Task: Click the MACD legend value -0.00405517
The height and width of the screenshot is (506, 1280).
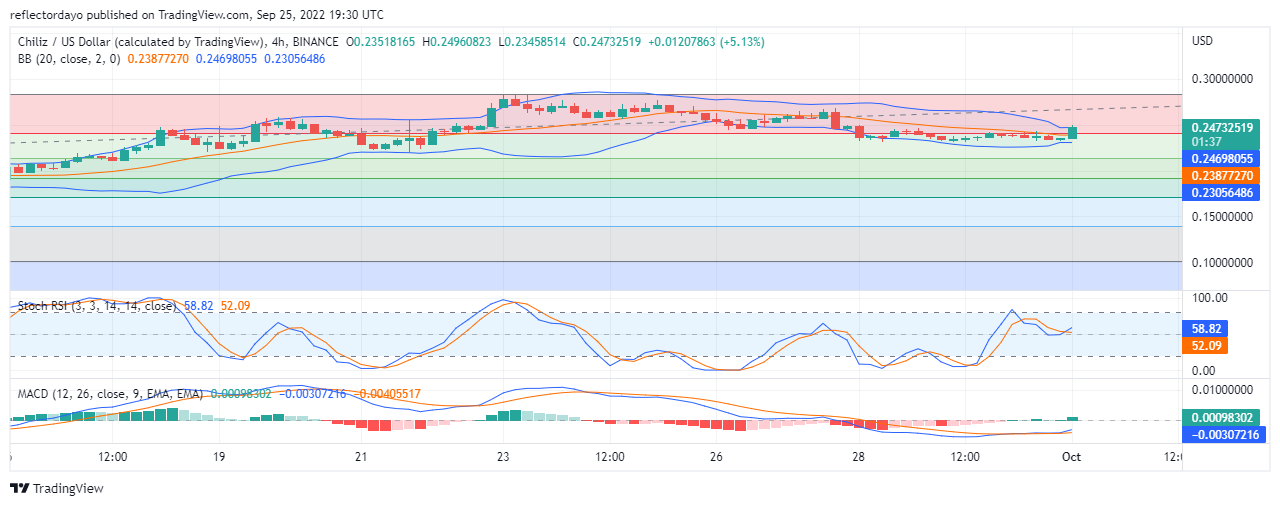Action: click(388, 394)
